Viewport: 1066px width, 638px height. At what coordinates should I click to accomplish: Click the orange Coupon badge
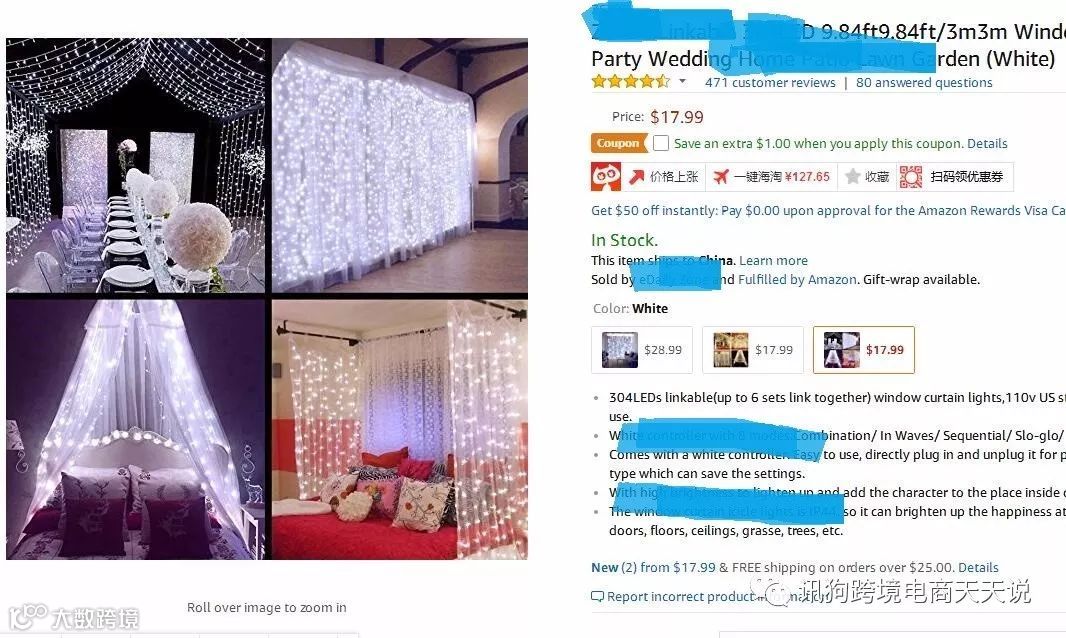pos(618,144)
